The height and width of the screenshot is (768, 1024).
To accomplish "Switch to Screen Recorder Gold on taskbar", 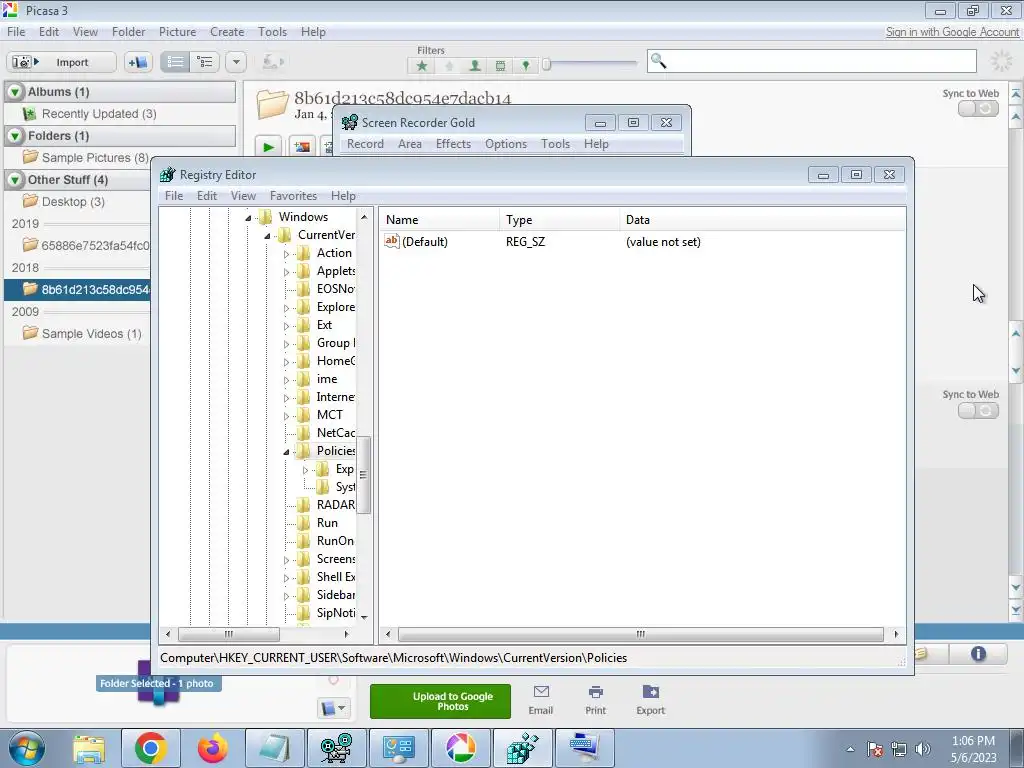I will coord(336,748).
